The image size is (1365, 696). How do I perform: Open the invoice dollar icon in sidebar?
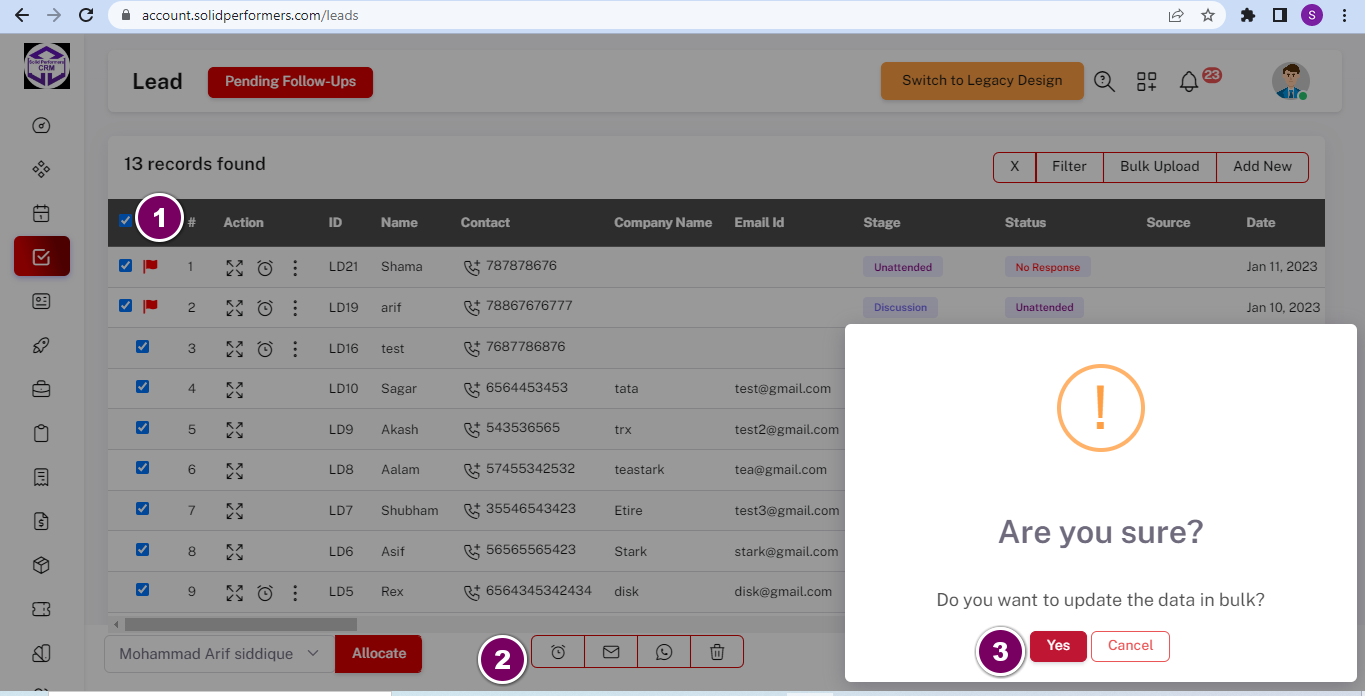pyautogui.click(x=41, y=521)
